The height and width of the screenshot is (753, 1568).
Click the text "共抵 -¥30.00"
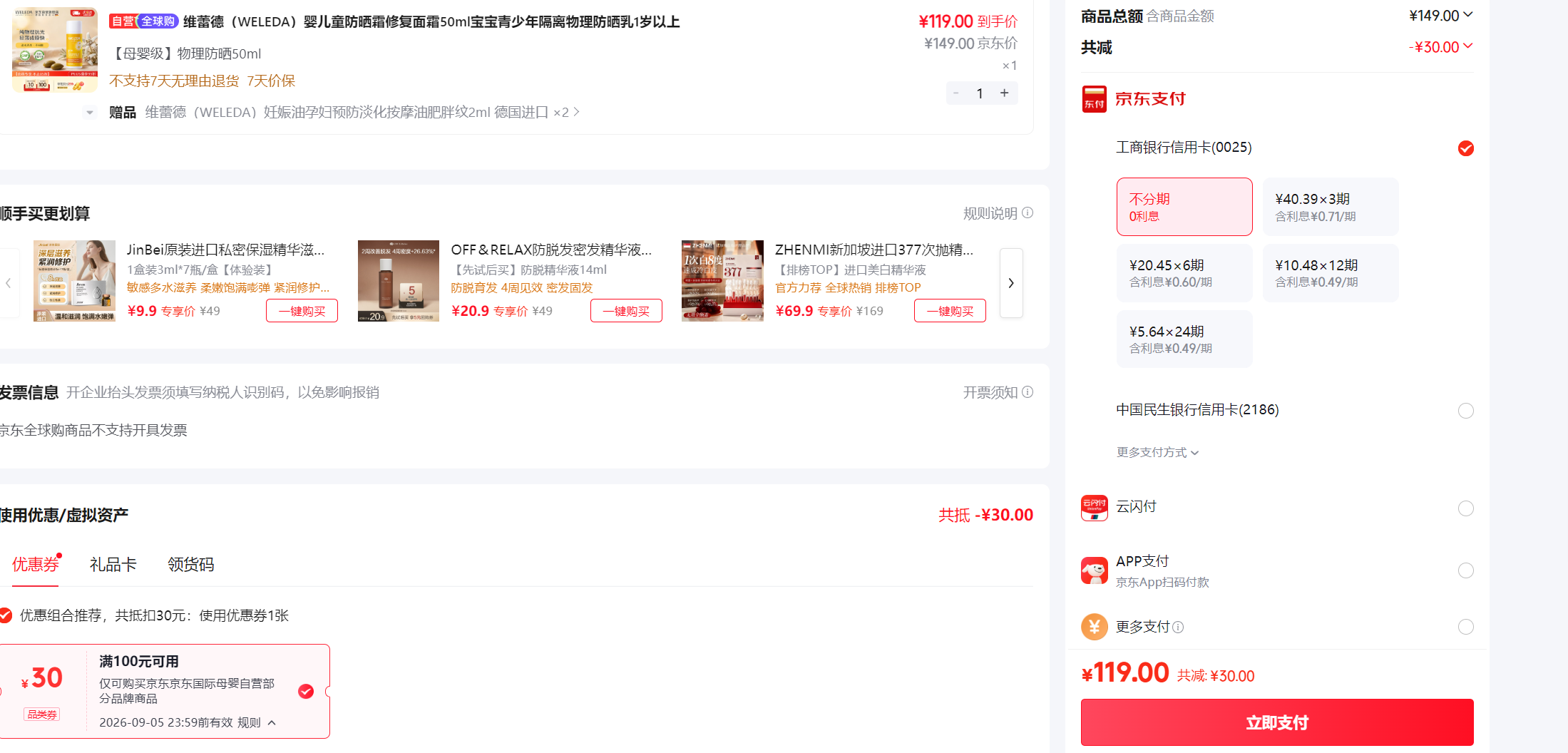985,515
